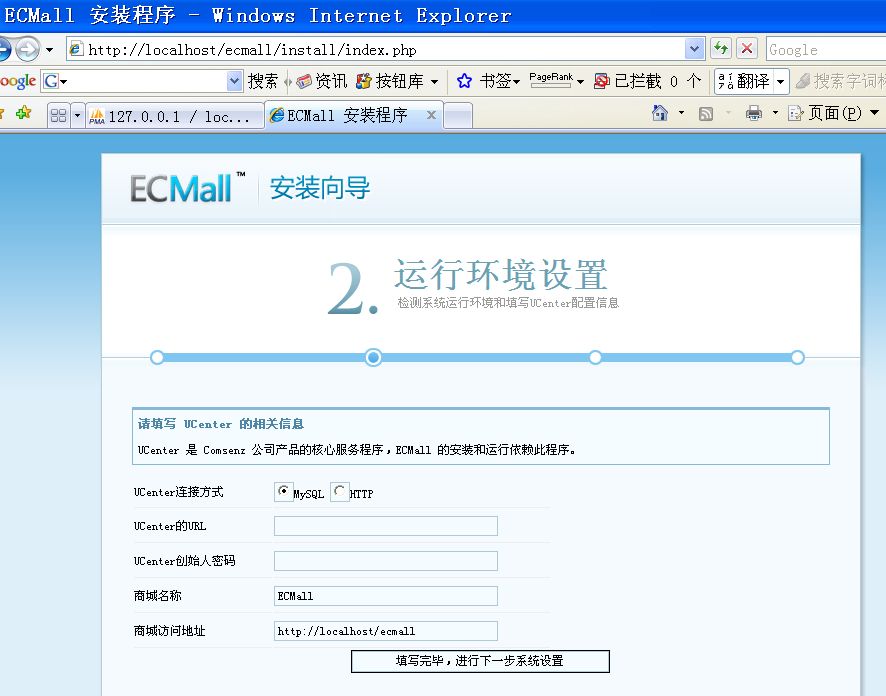Click the Google search box at top right

(826, 49)
